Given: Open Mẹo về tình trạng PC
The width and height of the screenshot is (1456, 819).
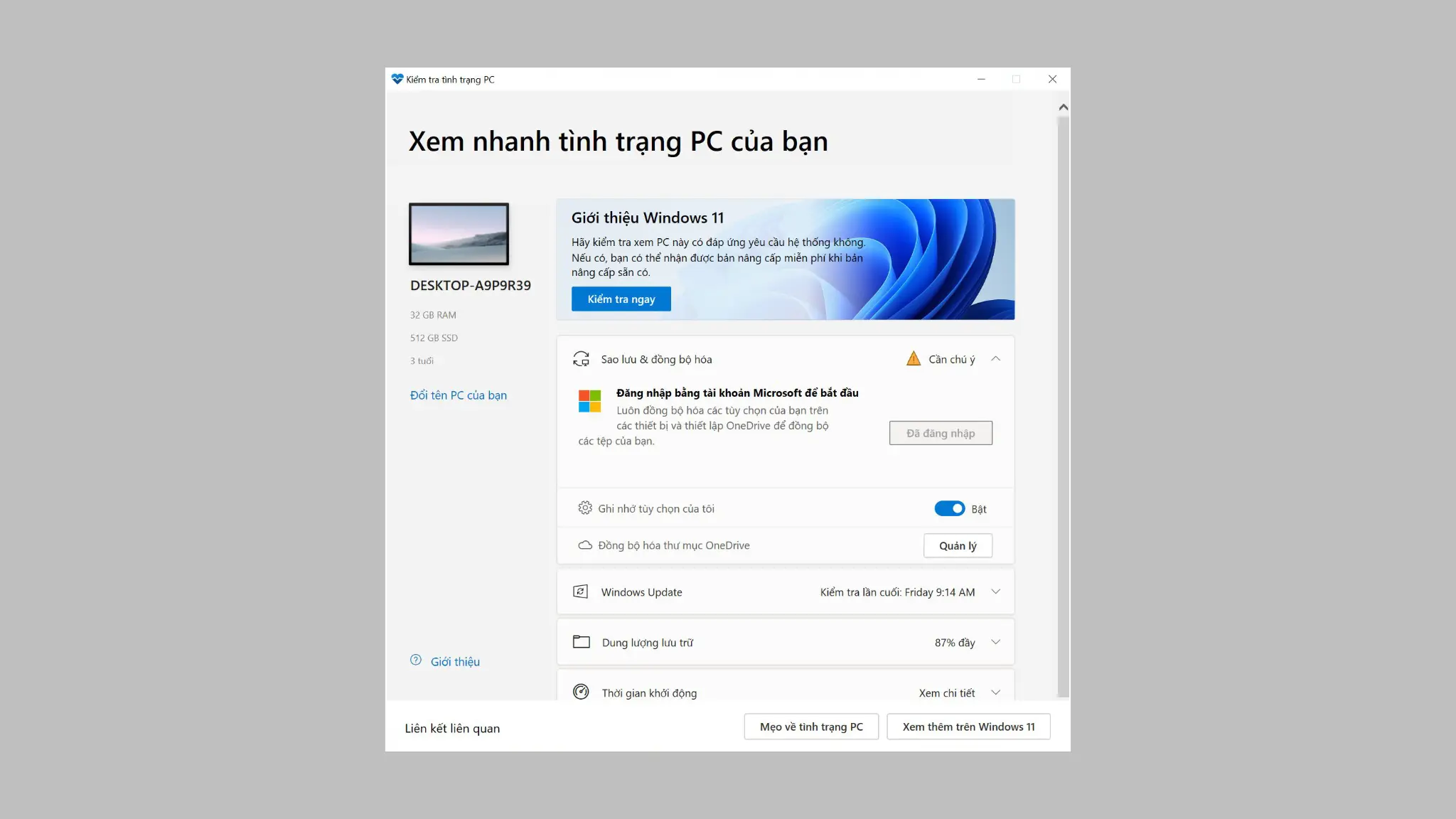Looking at the screenshot, I should [x=811, y=727].
